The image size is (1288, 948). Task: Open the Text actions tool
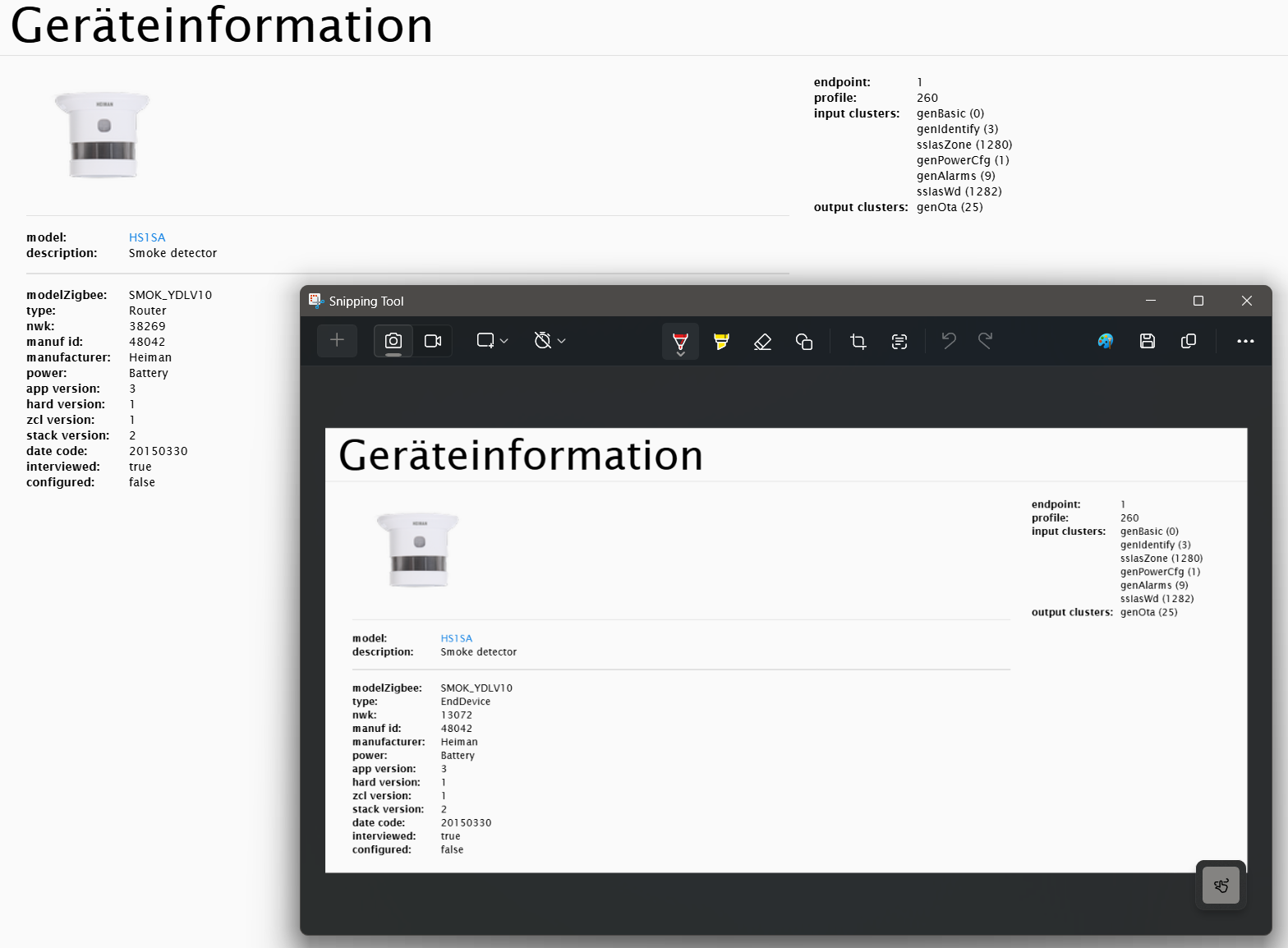(x=899, y=341)
